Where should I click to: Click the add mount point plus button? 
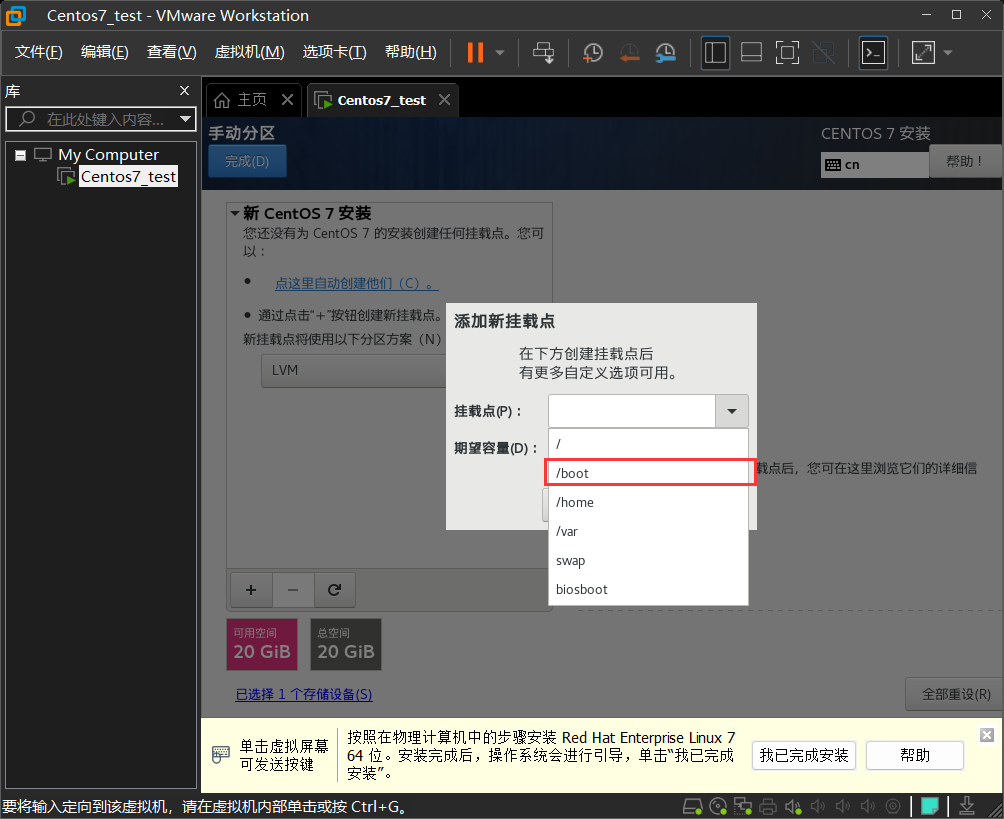pyautogui.click(x=251, y=590)
